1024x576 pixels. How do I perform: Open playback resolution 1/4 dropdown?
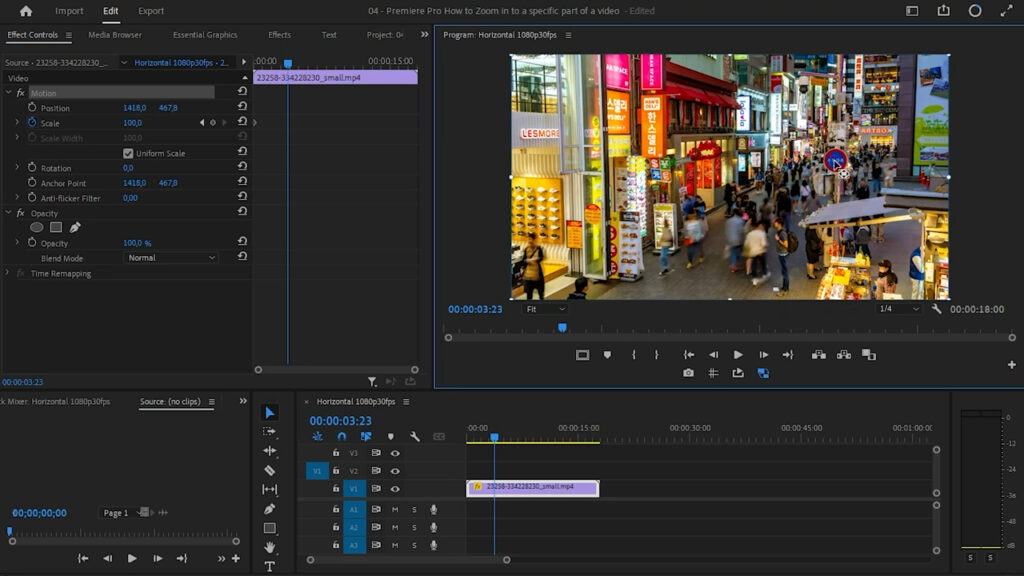[899, 309]
